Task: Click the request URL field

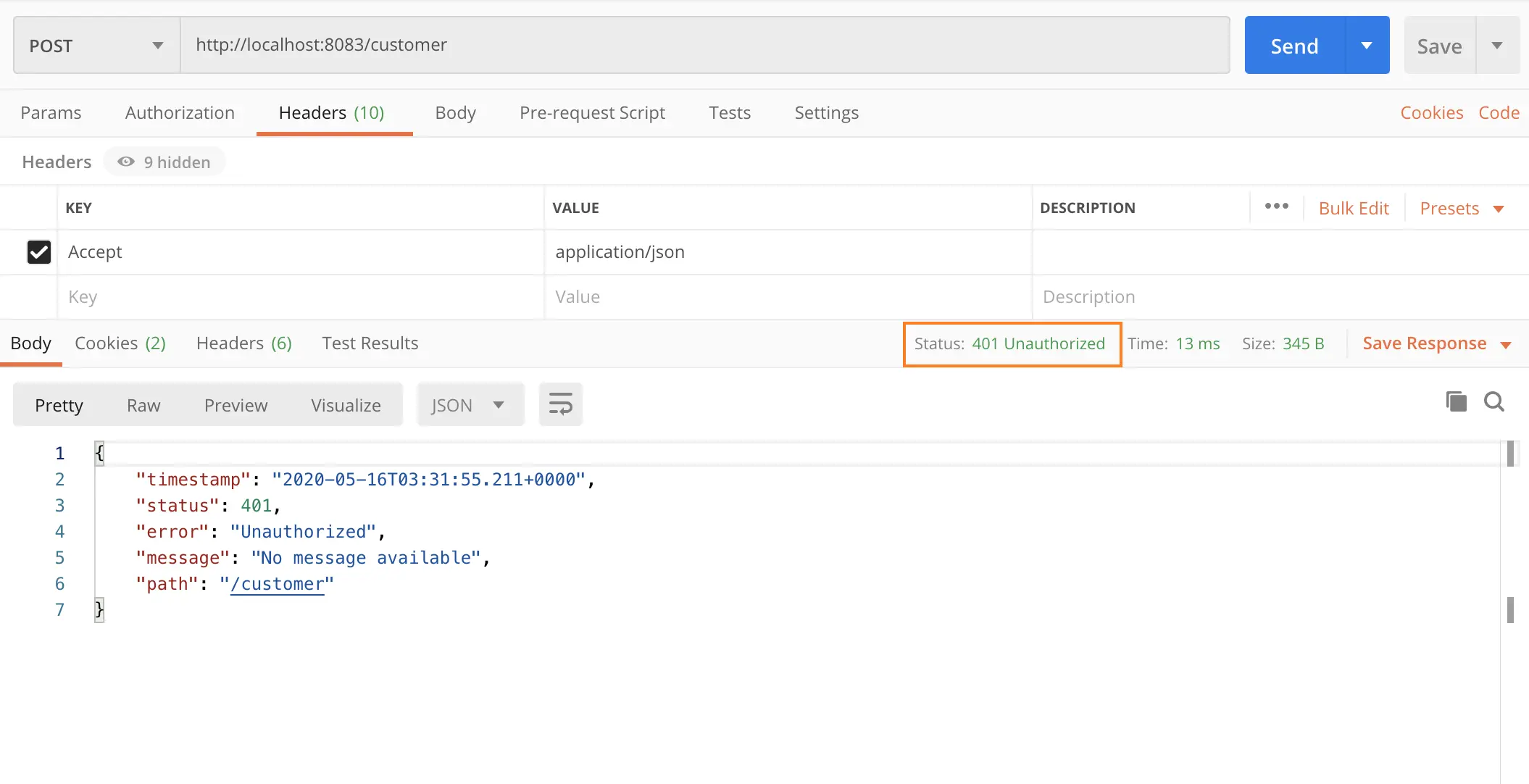Action: (705, 45)
